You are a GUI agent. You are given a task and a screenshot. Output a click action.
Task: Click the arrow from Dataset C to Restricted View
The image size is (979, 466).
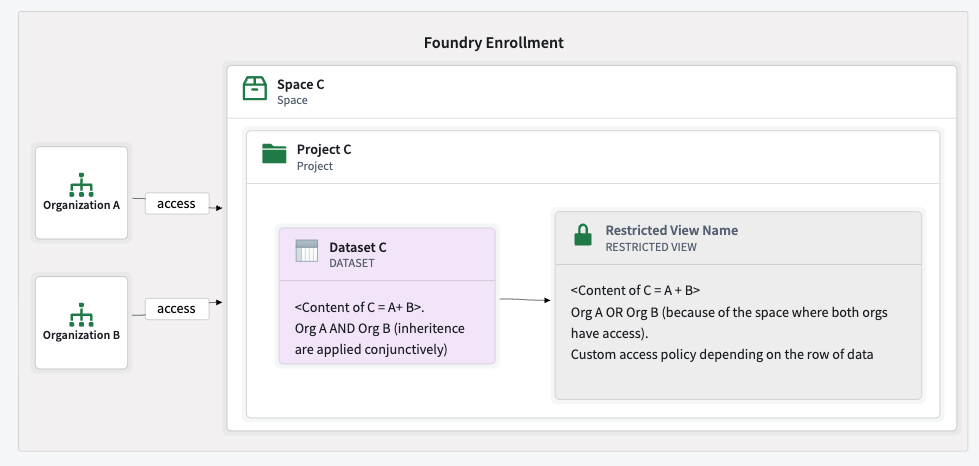click(x=524, y=299)
